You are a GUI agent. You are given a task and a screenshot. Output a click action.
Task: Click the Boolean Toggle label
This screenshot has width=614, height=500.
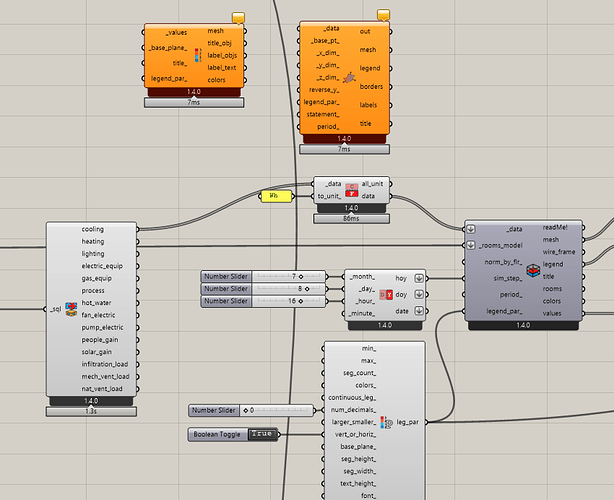[x=217, y=435]
